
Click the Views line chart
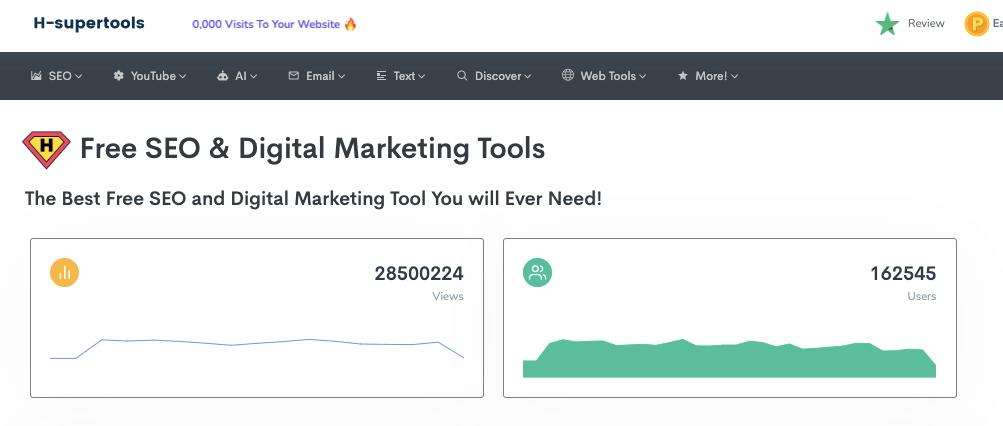coord(257,346)
